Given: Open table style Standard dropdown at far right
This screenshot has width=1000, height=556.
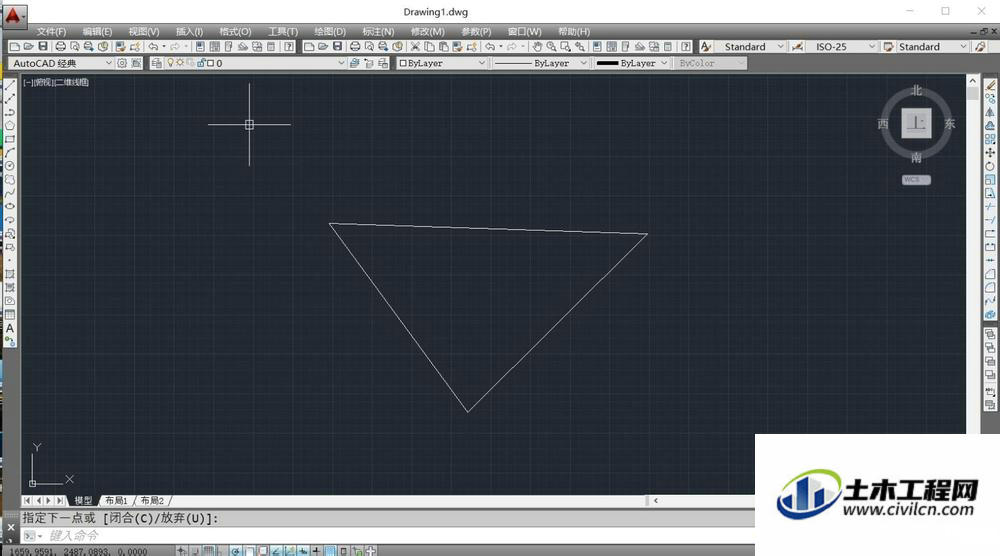Looking at the screenshot, I should (963, 47).
